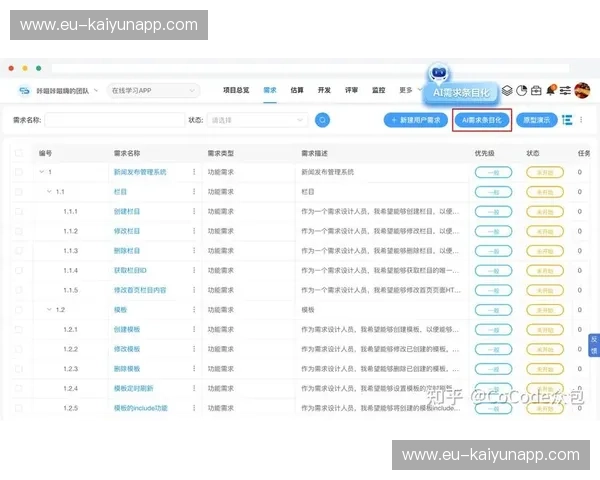Open row actions menu for 创建栏目
This screenshot has height=480, width=600.
pyautogui.click(x=194, y=211)
